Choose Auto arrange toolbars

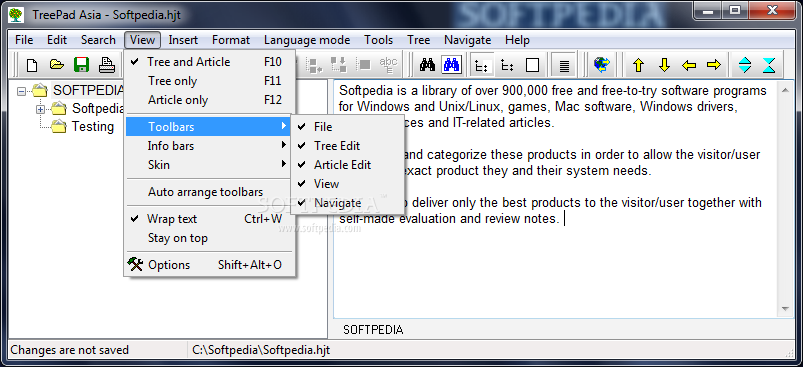209,192
